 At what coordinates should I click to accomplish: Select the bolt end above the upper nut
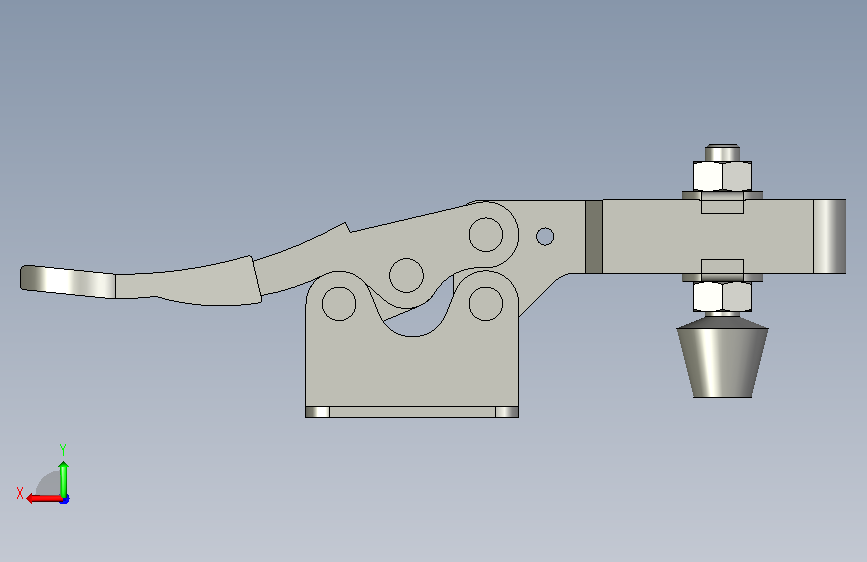[722, 153]
